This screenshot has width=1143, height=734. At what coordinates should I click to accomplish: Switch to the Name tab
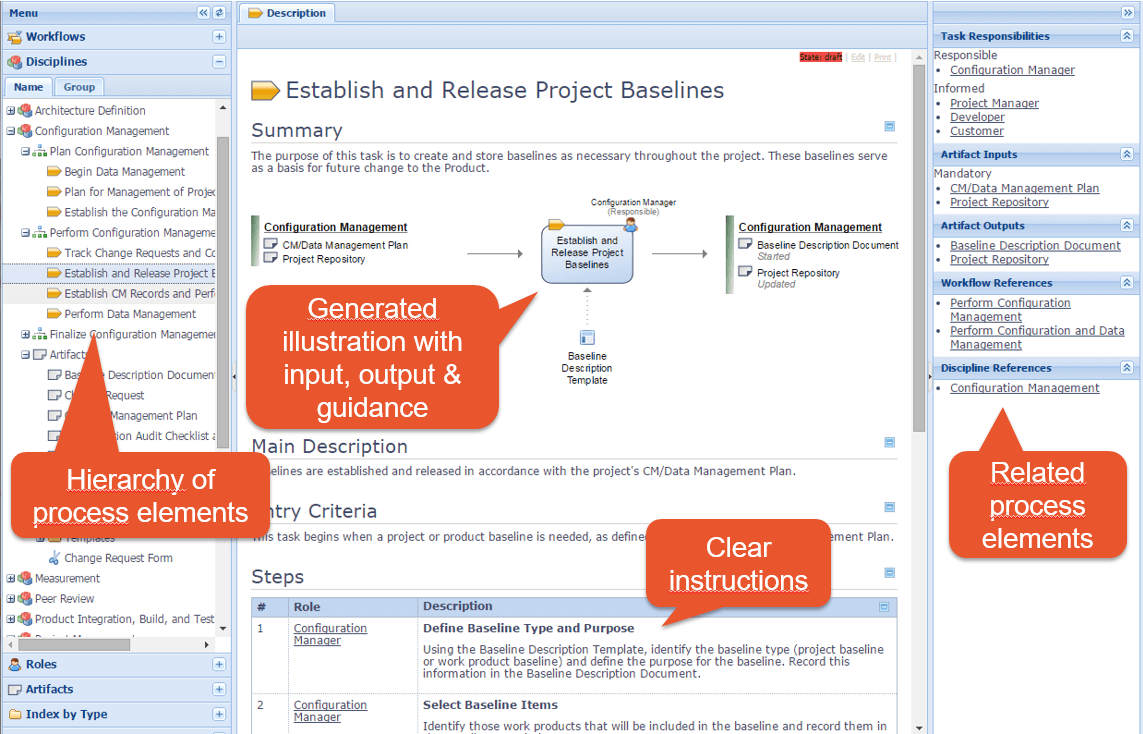pyautogui.click(x=28, y=87)
